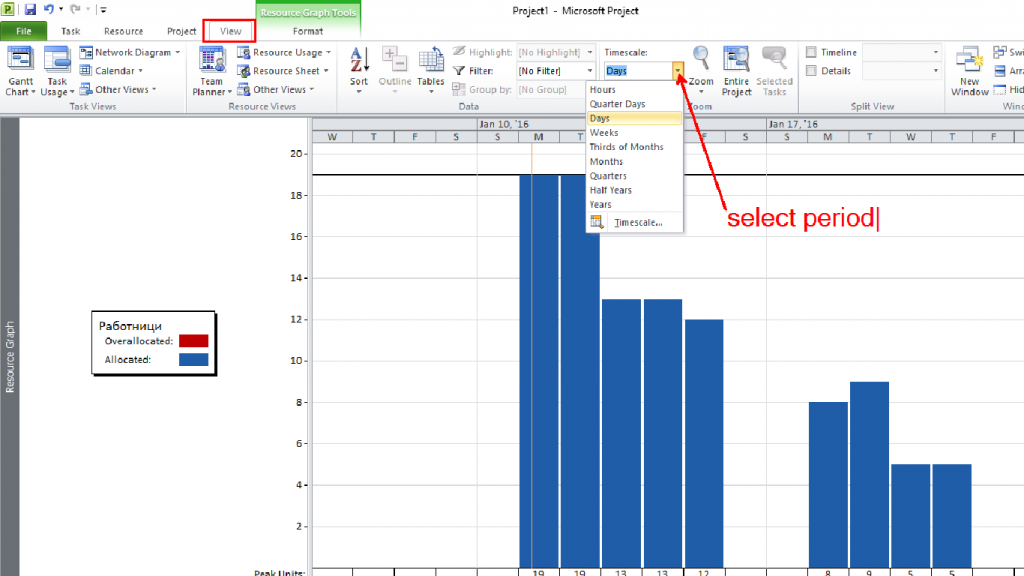Open a New Window
1024x576 pixels.
(x=970, y=72)
